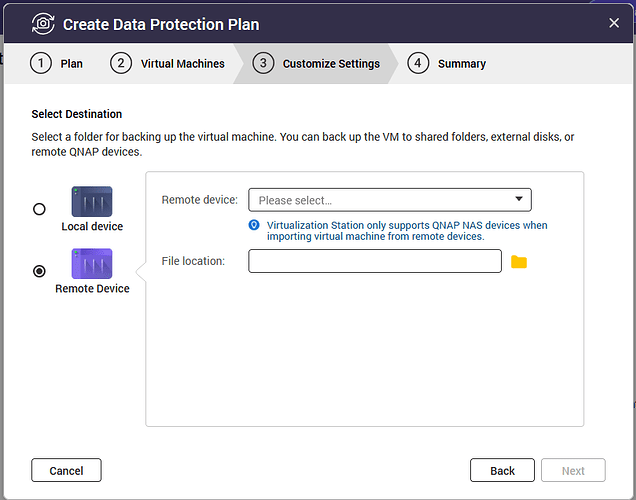The height and width of the screenshot is (500, 636).
Task: Click into the File location field
Action: (375, 261)
